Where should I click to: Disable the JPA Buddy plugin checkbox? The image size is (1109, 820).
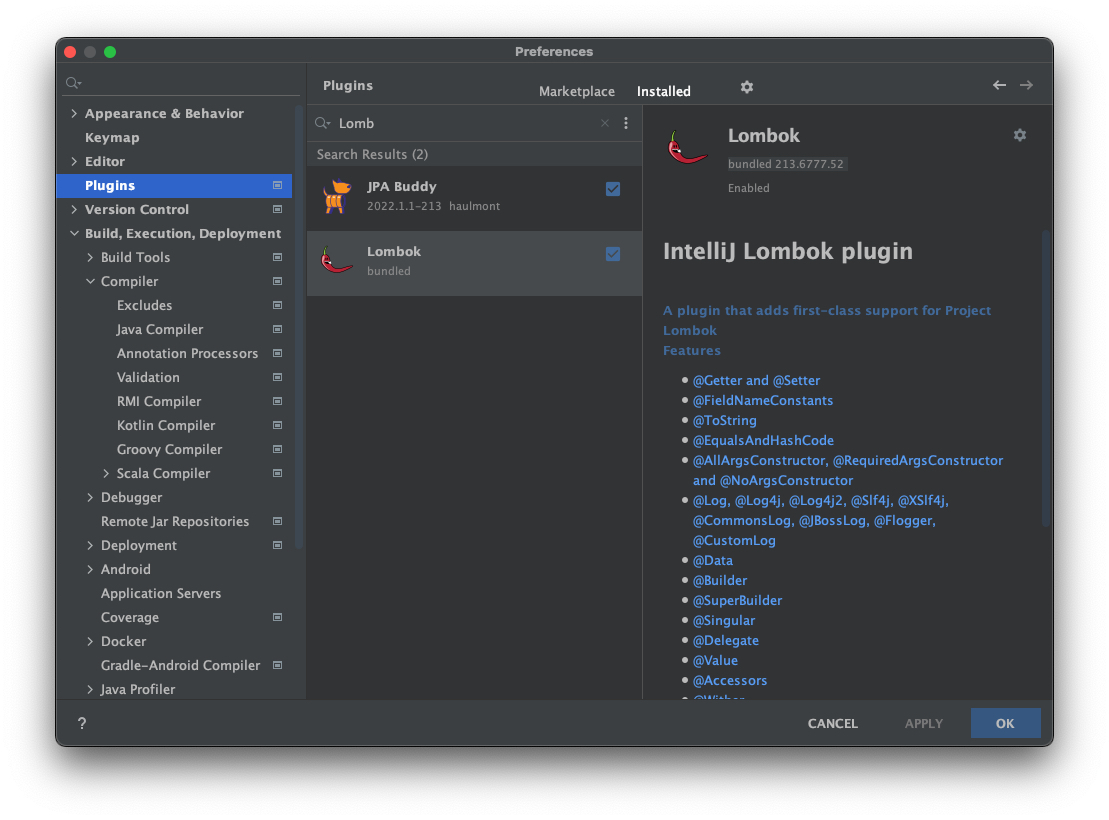[612, 189]
